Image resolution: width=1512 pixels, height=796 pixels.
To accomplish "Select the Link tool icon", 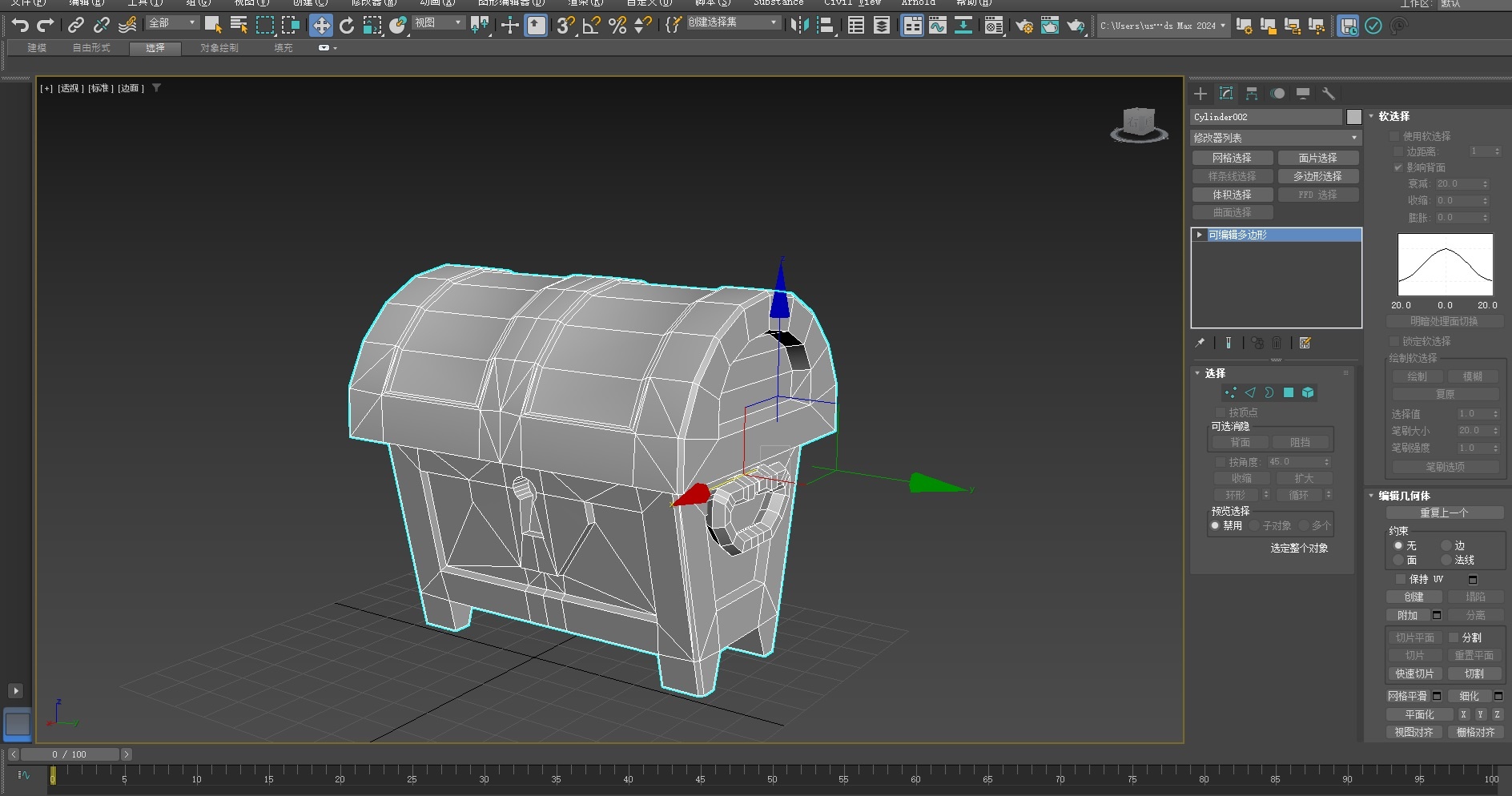I will pyautogui.click(x=76, y=26).
